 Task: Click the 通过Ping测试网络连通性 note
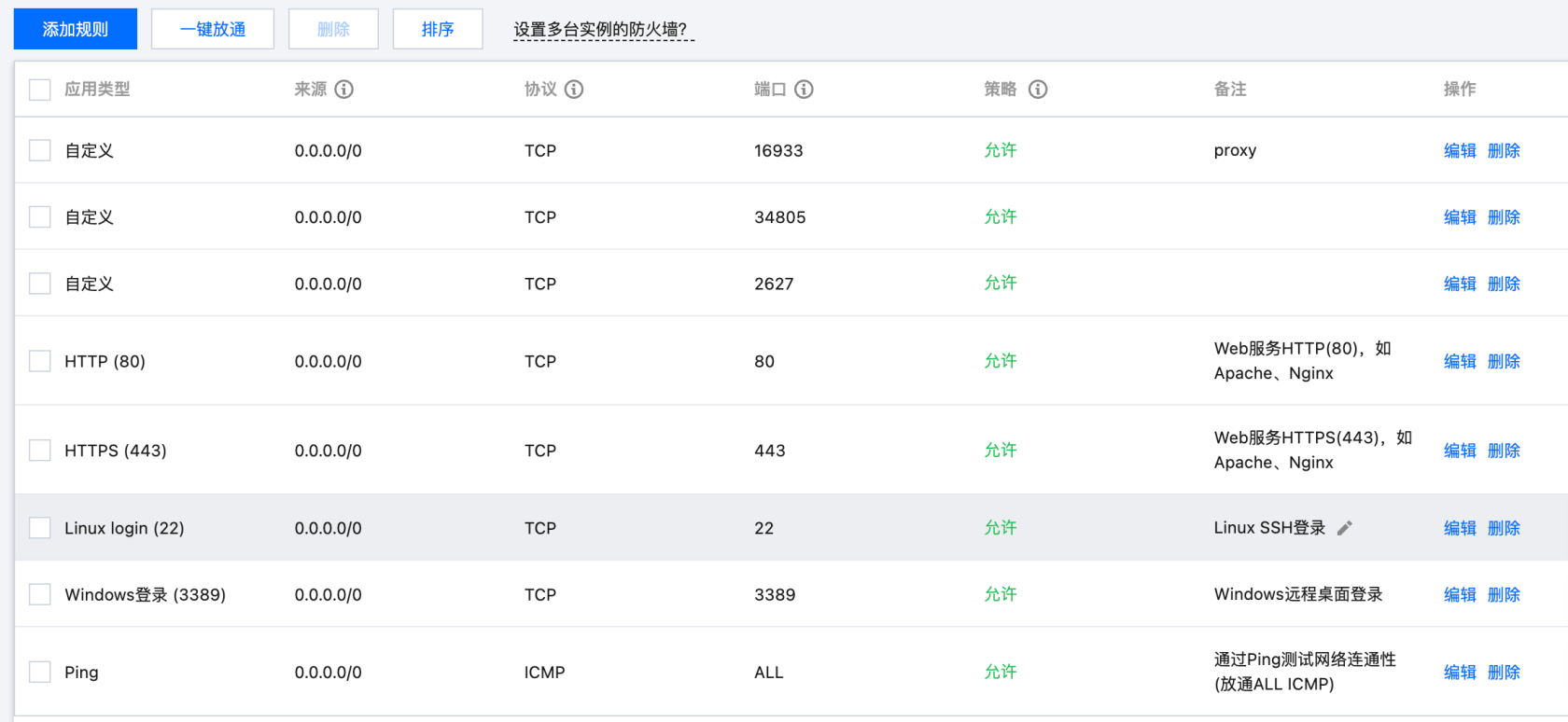[x=1305, y=672]
